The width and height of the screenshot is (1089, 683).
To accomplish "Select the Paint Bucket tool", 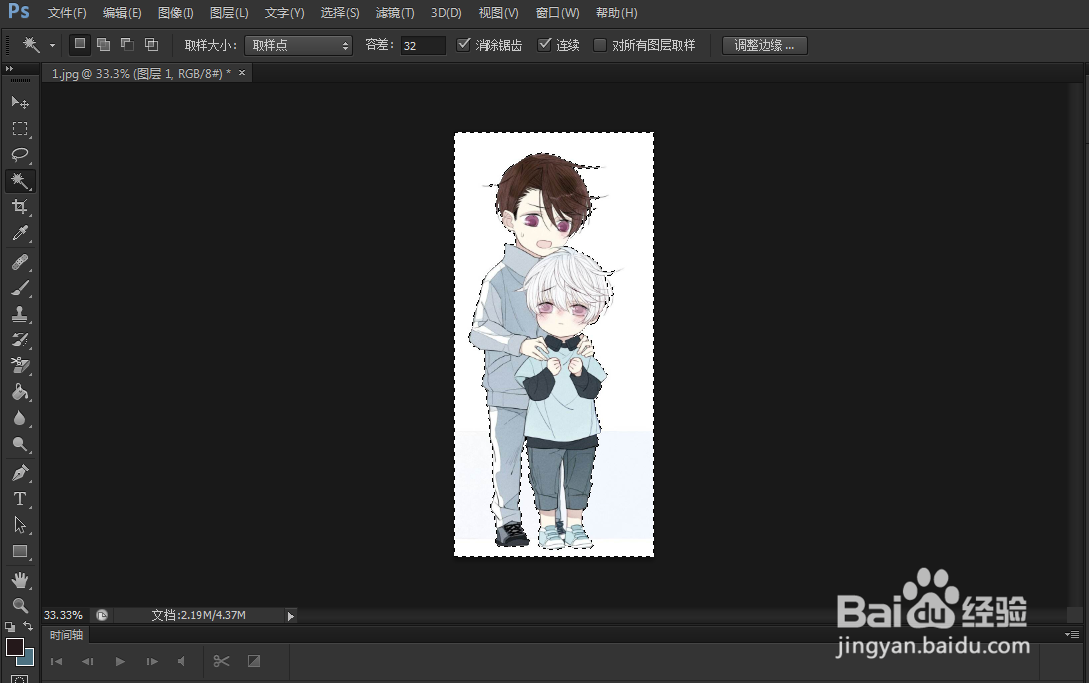I will [x=19, y=392].
